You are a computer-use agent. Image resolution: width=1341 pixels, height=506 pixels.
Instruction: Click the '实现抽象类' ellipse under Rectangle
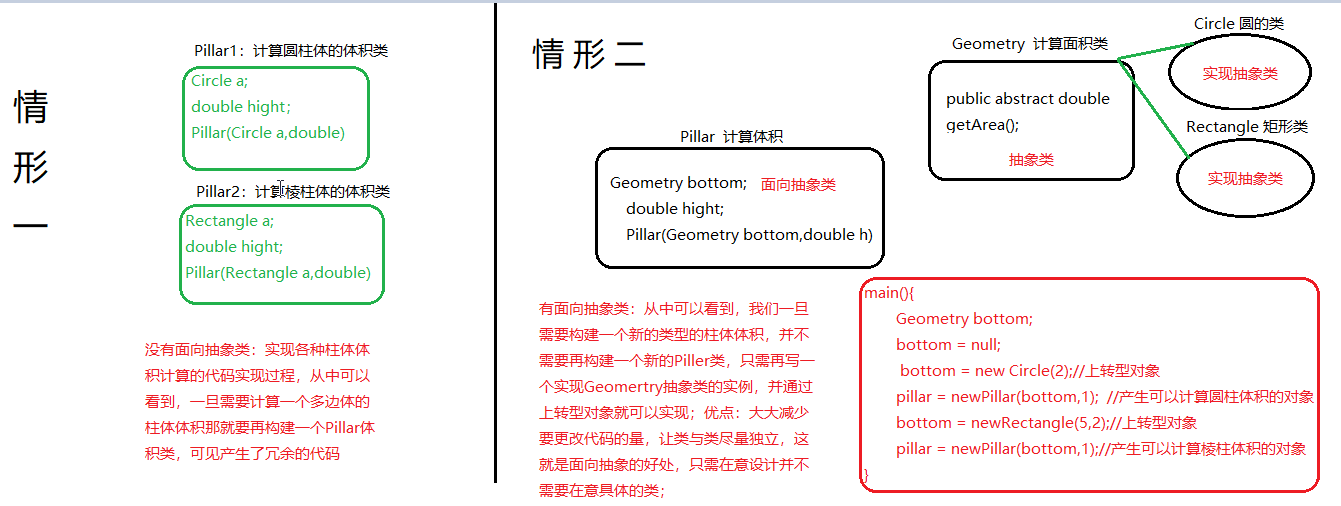pos(1245,179)
